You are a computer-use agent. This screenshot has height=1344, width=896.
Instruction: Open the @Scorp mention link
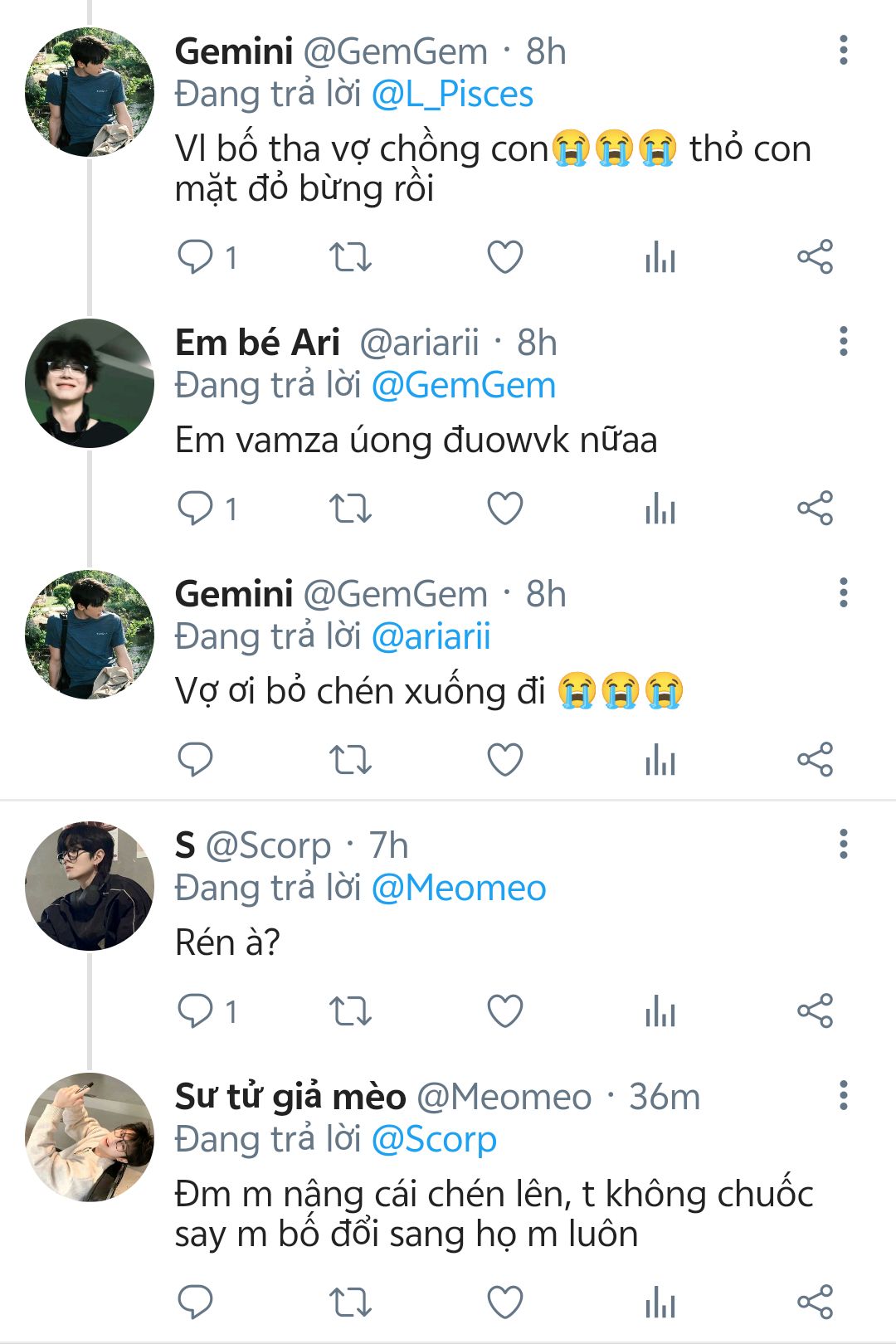(434, 1140)
